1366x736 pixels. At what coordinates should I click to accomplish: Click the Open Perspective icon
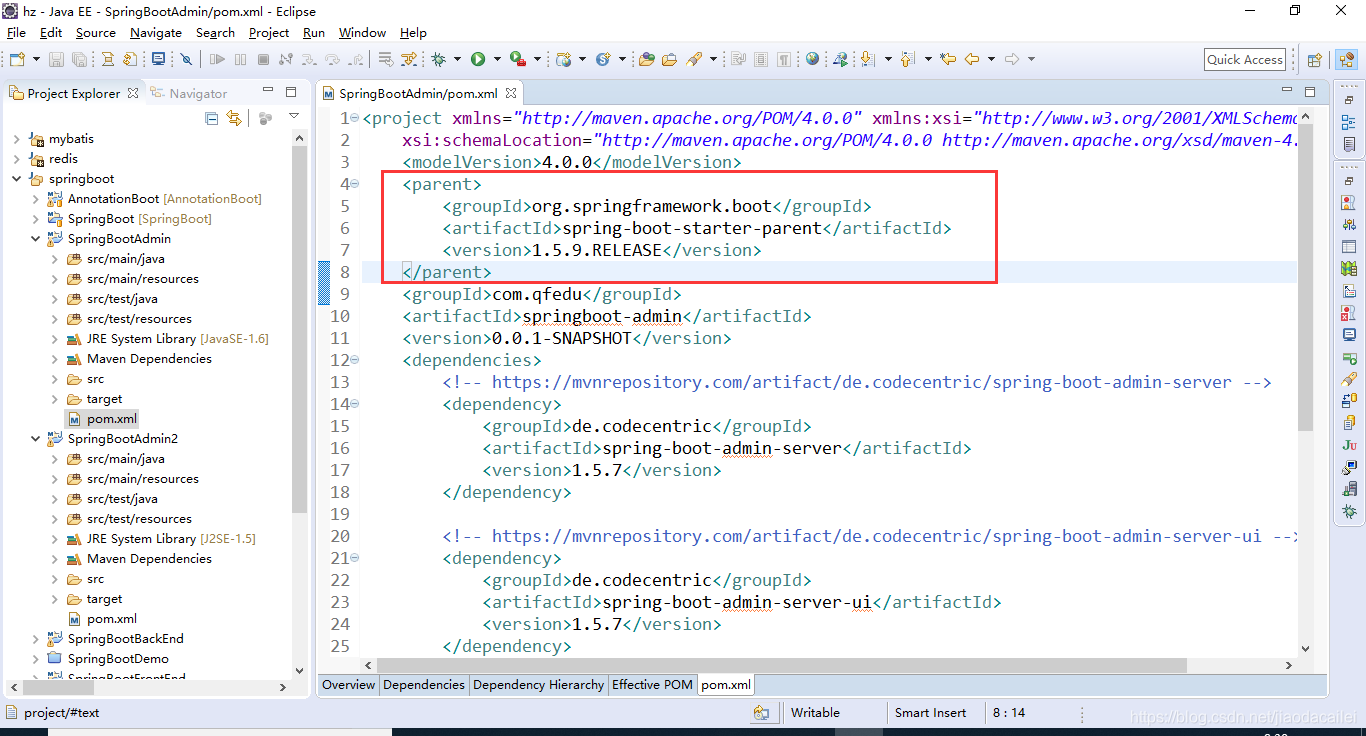click(1315, 60)
